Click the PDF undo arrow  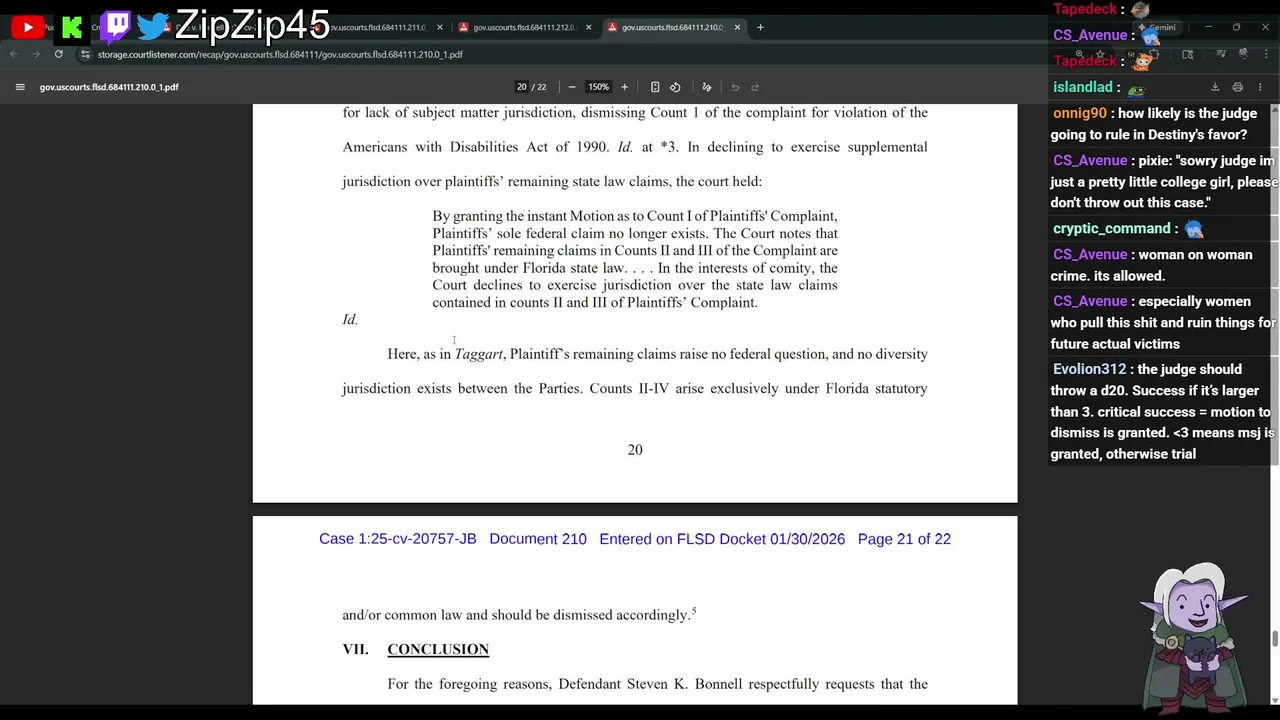[x=735, y=87]
